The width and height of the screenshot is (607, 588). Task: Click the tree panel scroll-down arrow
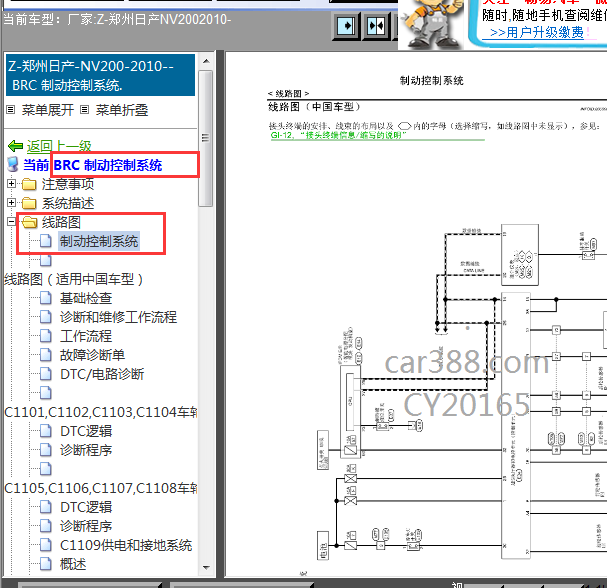(206, 568)
